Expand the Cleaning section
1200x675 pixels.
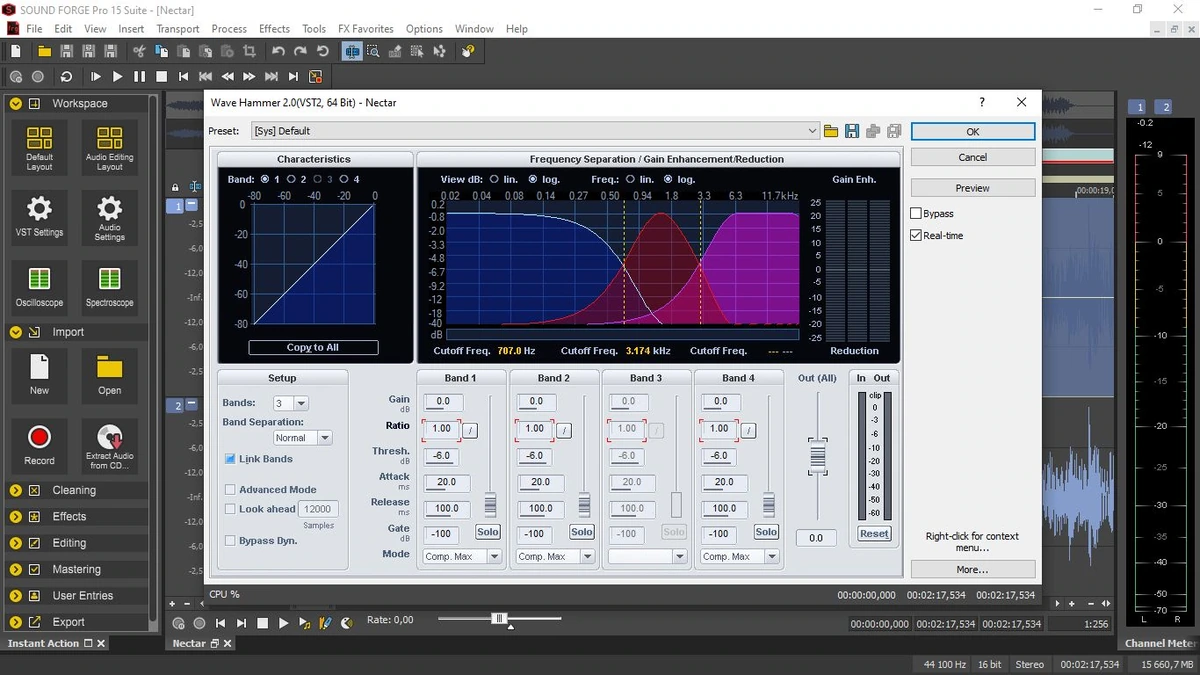click(x=16, y=491)
